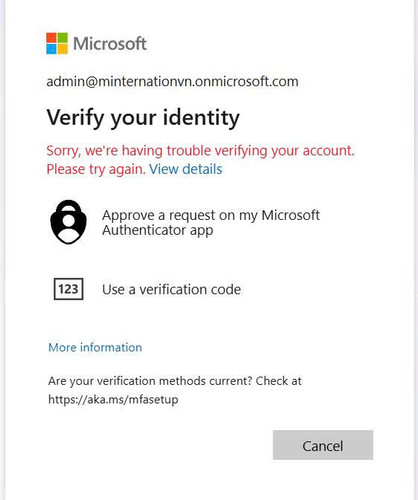This screenshot has height=500, width=418.
Task: Click the 123 verification code icon
Action: (x=68, y=289)
